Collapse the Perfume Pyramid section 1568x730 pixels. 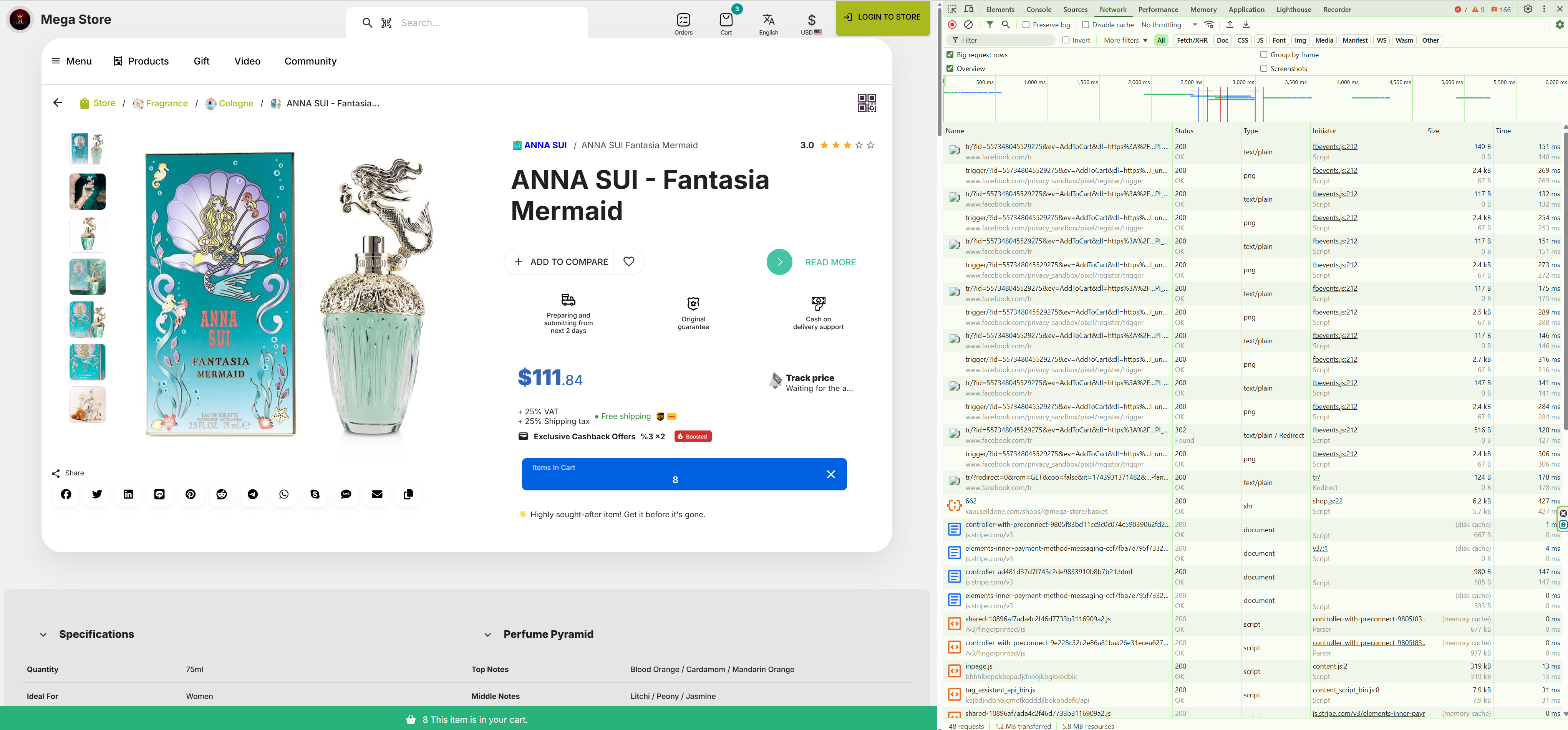[487, 634]
